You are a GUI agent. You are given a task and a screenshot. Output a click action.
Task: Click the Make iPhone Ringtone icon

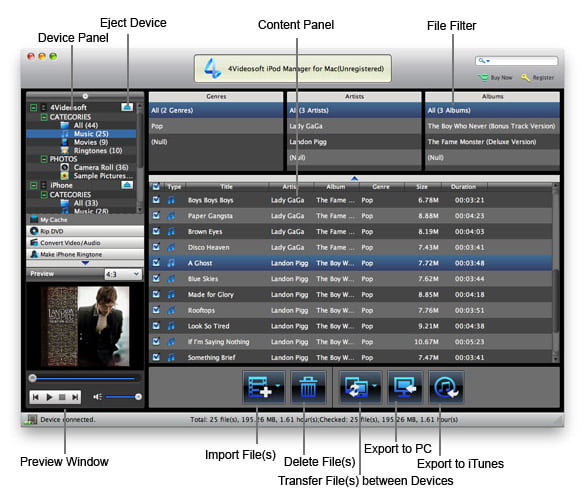[34, 254]
